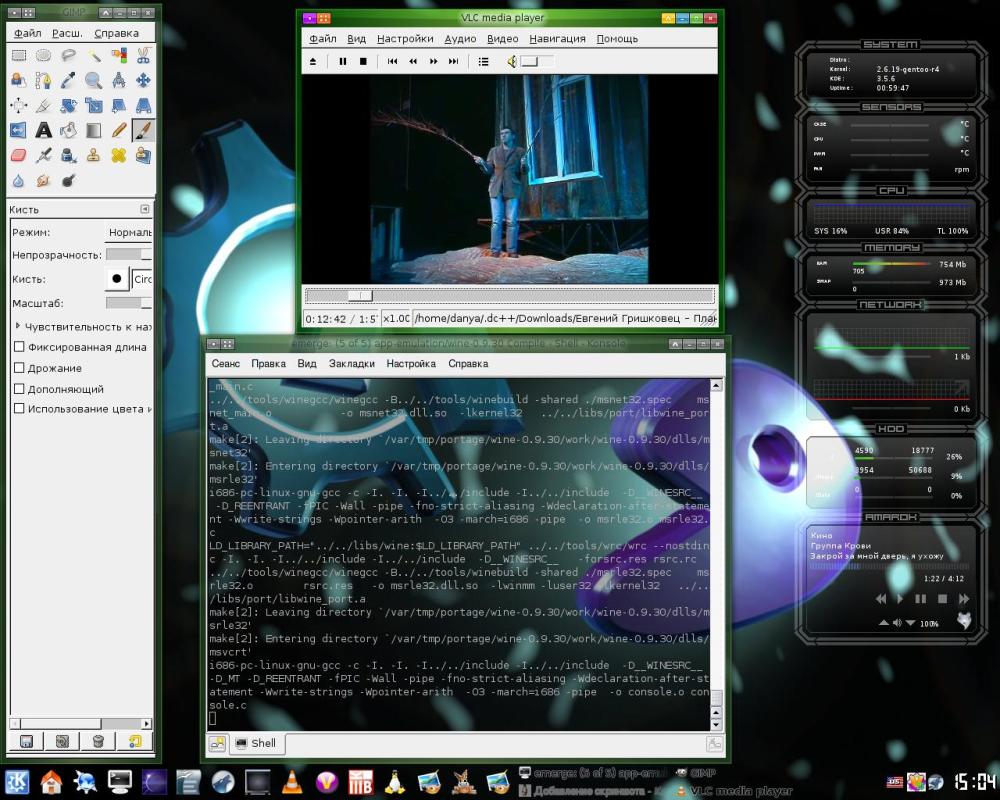The height and width of the screenshot is (800, 1000).
Task: Open GIMP Файл menu
Action: point(28,33)
